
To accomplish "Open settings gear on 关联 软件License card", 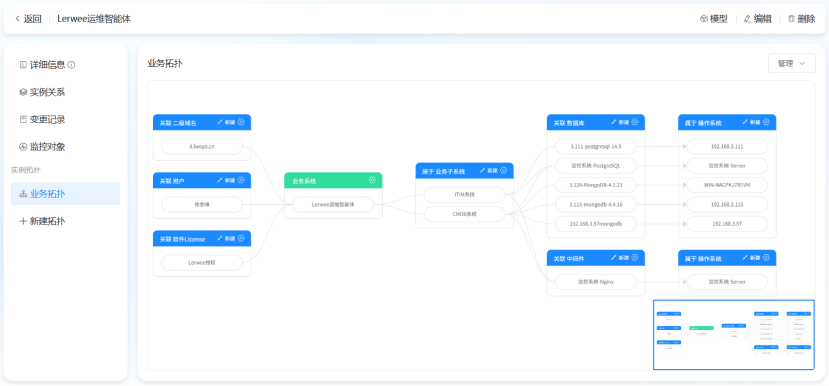I will (241, 238).
